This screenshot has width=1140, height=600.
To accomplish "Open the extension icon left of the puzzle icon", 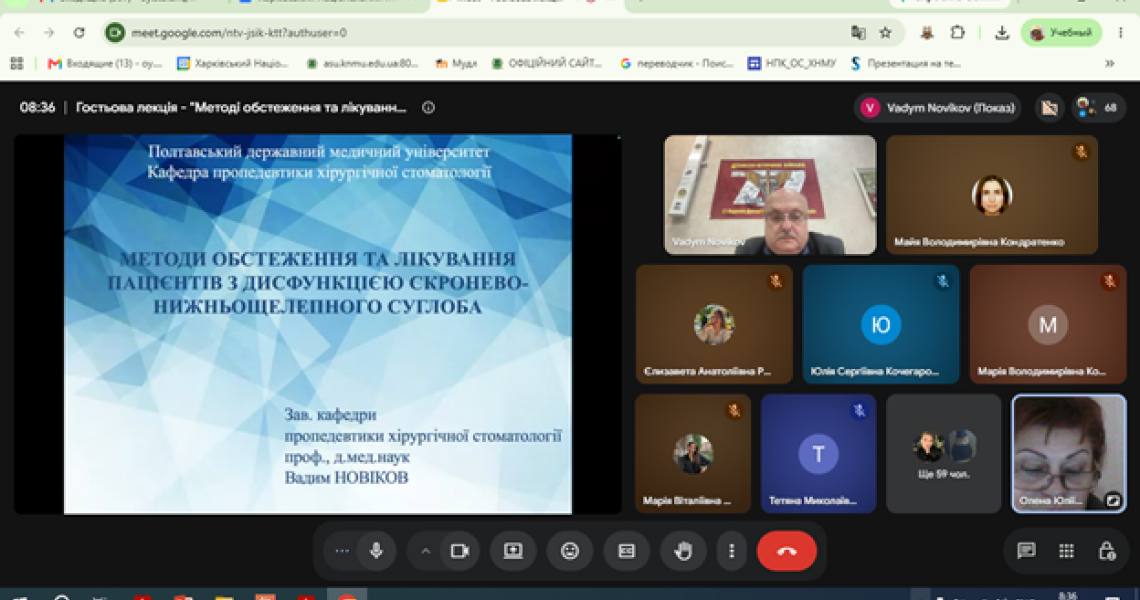I will pyautogui.click(x=927, y=33).
